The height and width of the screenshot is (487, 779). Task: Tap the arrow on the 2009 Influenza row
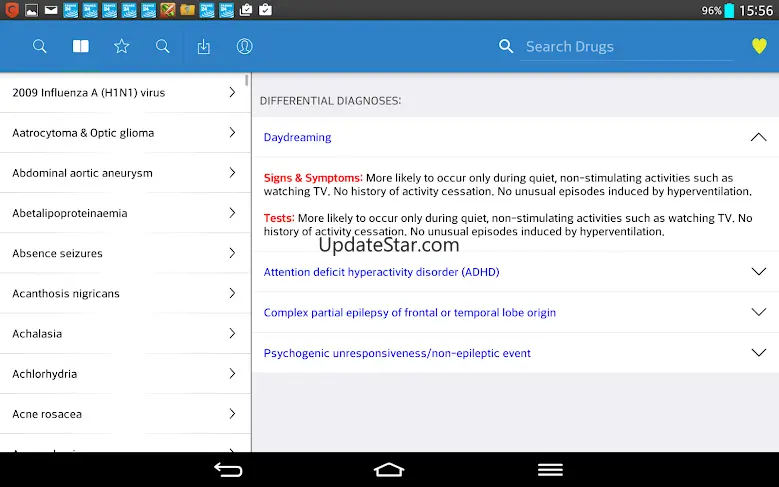(232, 92)
